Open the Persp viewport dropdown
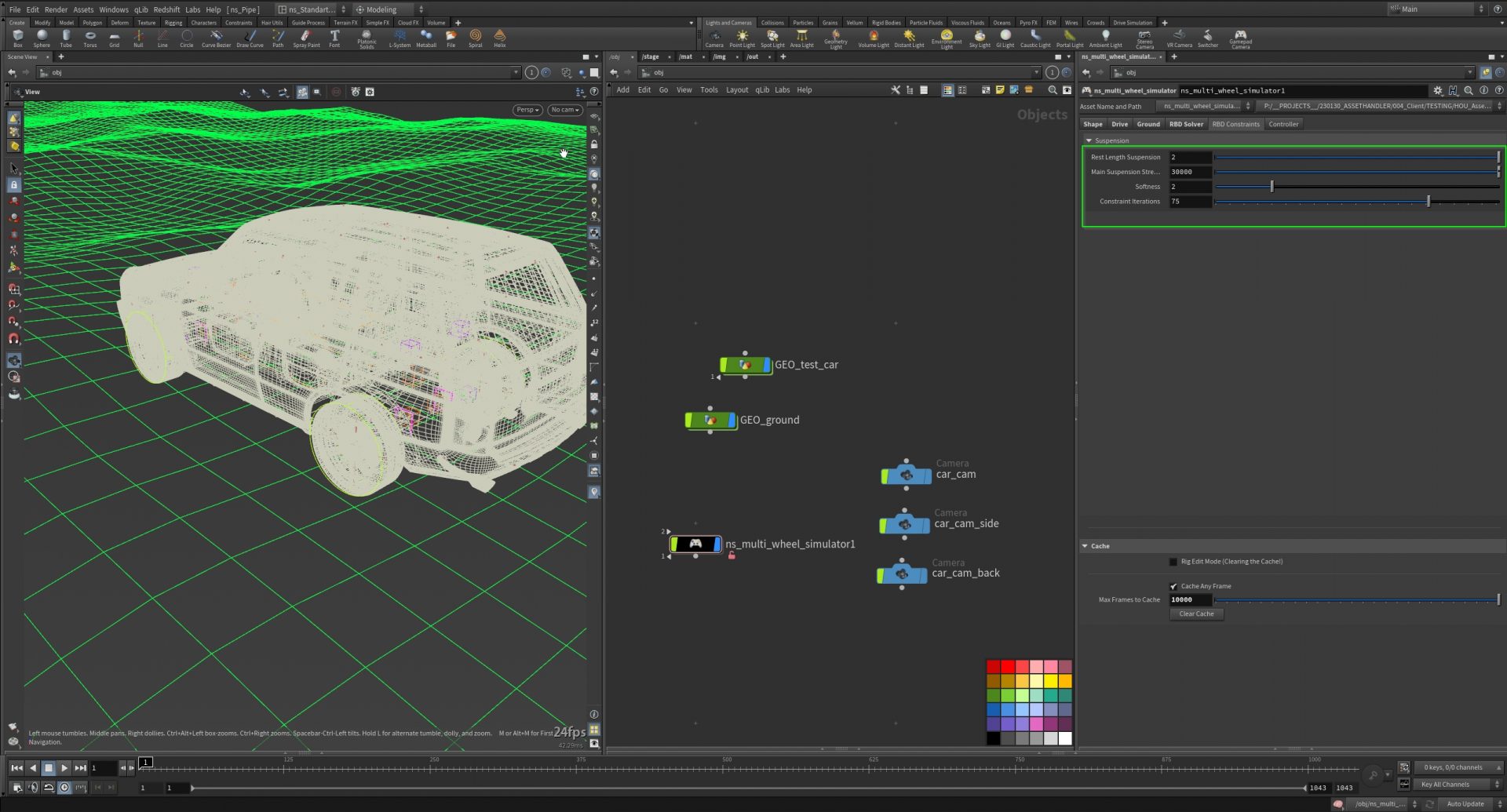Image resolution: width=1507 pixels, height=812 pixels. click(x=528, y=110)
